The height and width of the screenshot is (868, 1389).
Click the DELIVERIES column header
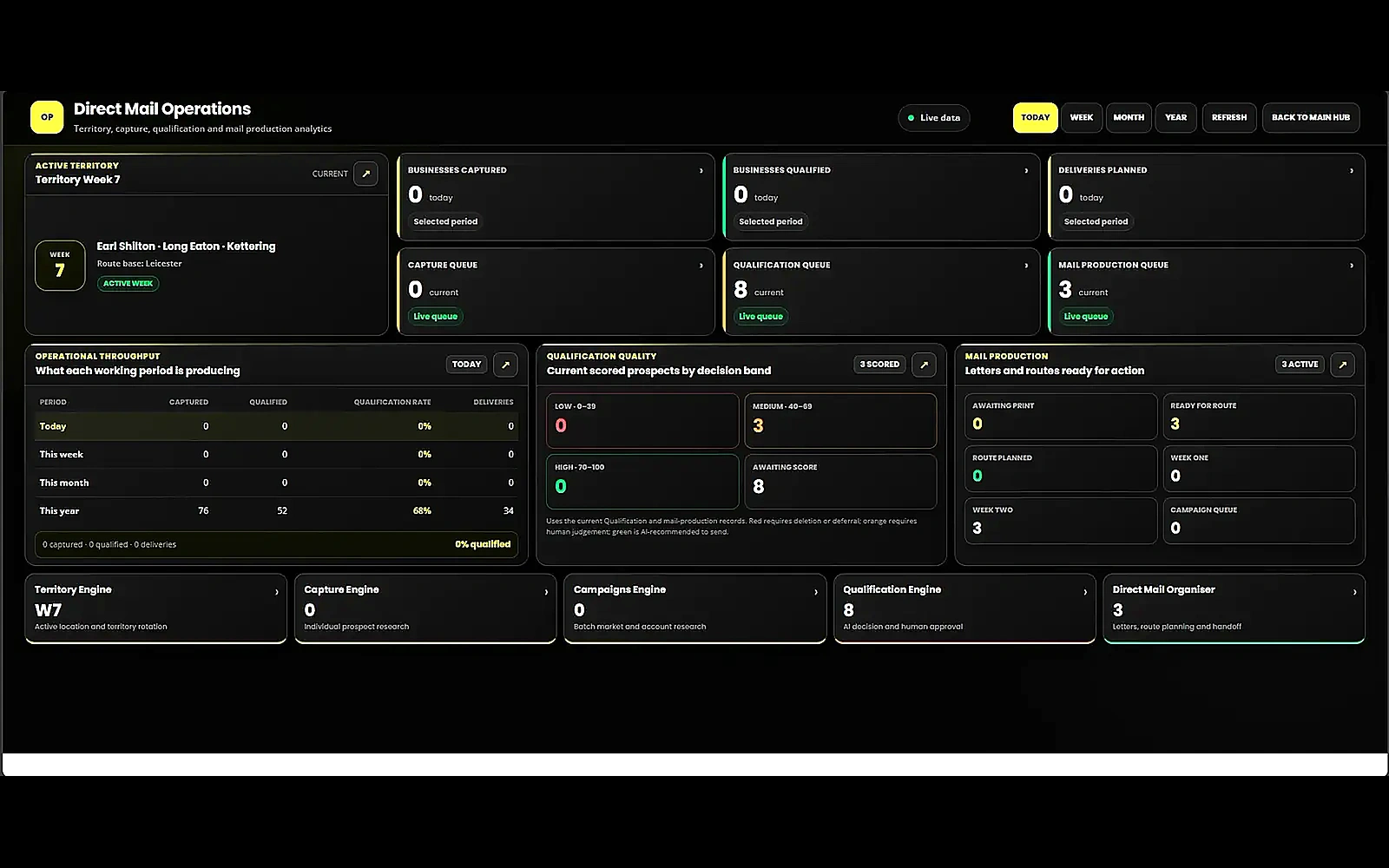click(x=493, y=402)
